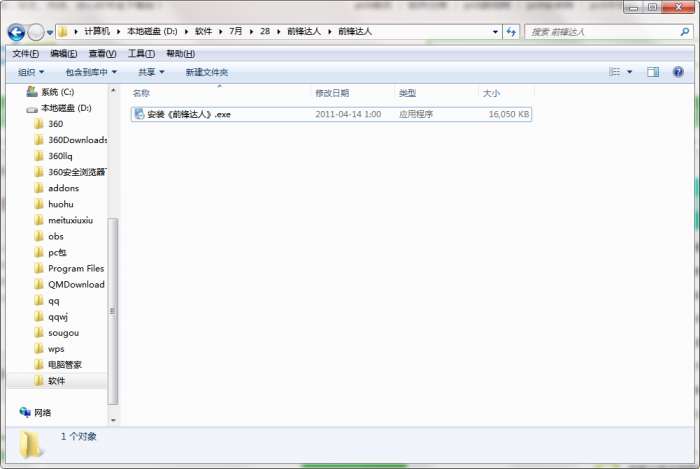700x469 pixels.
Task: Sort by the 修改日期 column header
Action: (332, 93)
